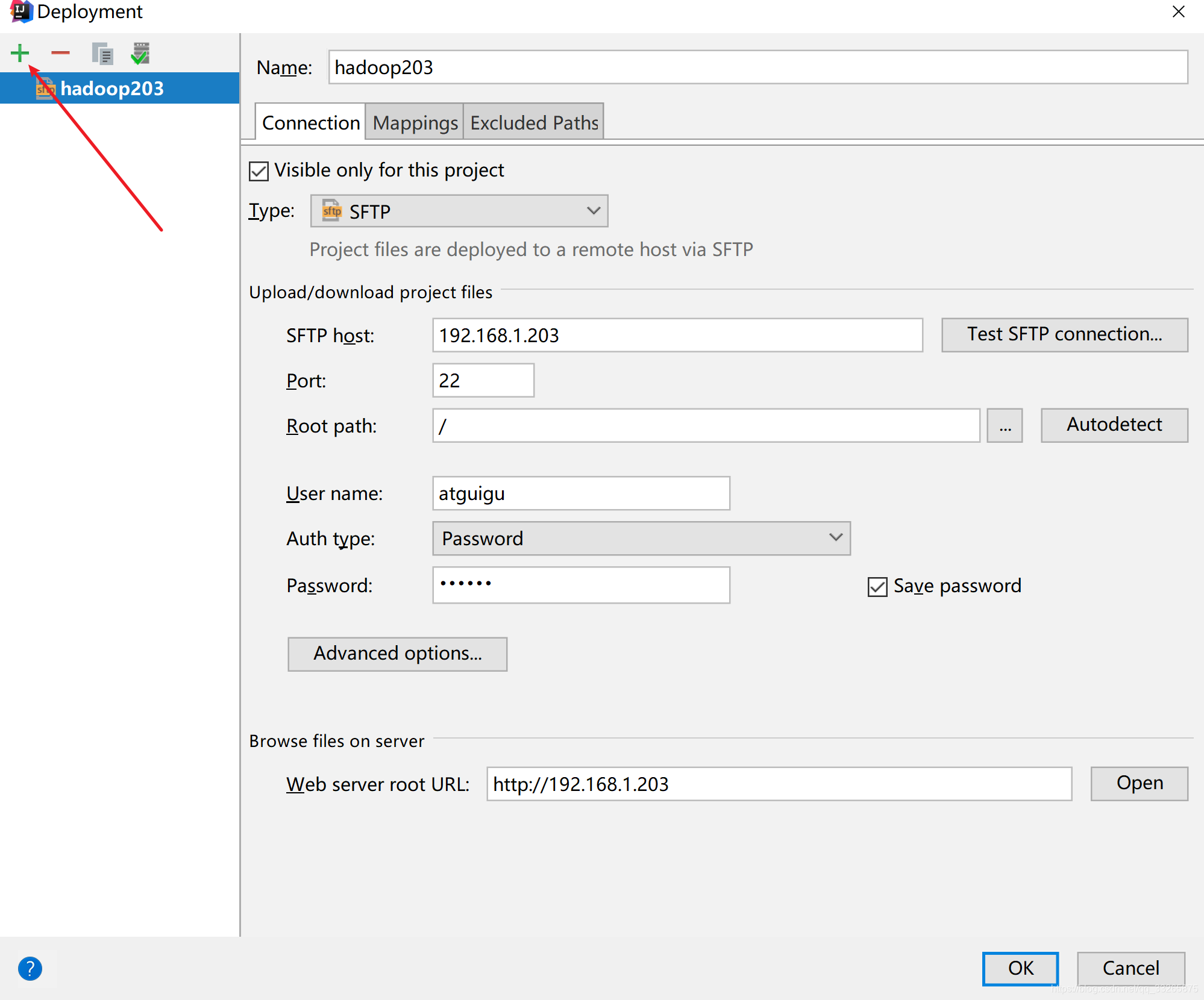1204x1000 pixels.
Task: Open the Excluded Paths tab
Action: (x=533, y=122)
